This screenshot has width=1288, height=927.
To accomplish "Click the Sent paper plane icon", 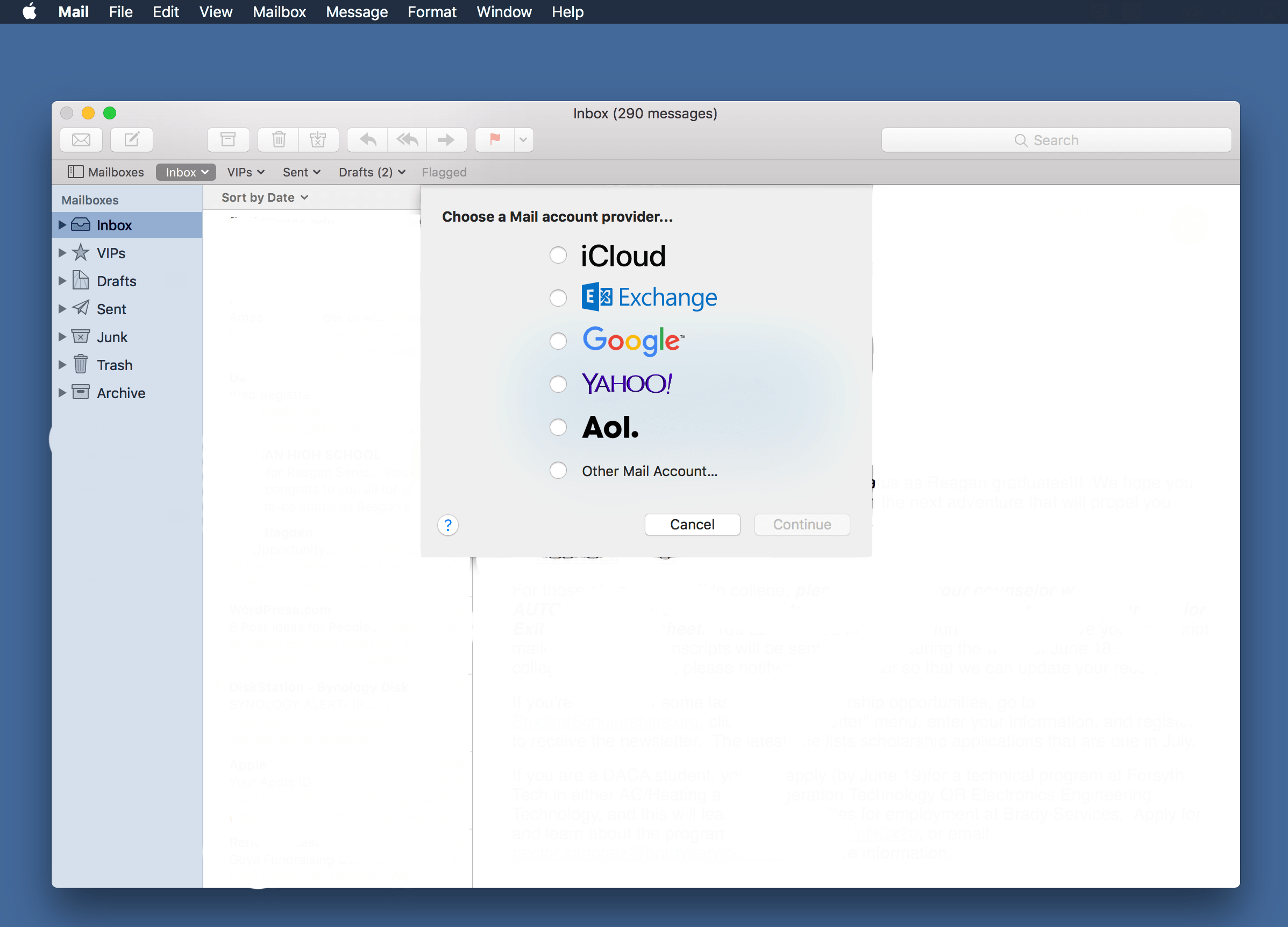I will pos(81,308).
